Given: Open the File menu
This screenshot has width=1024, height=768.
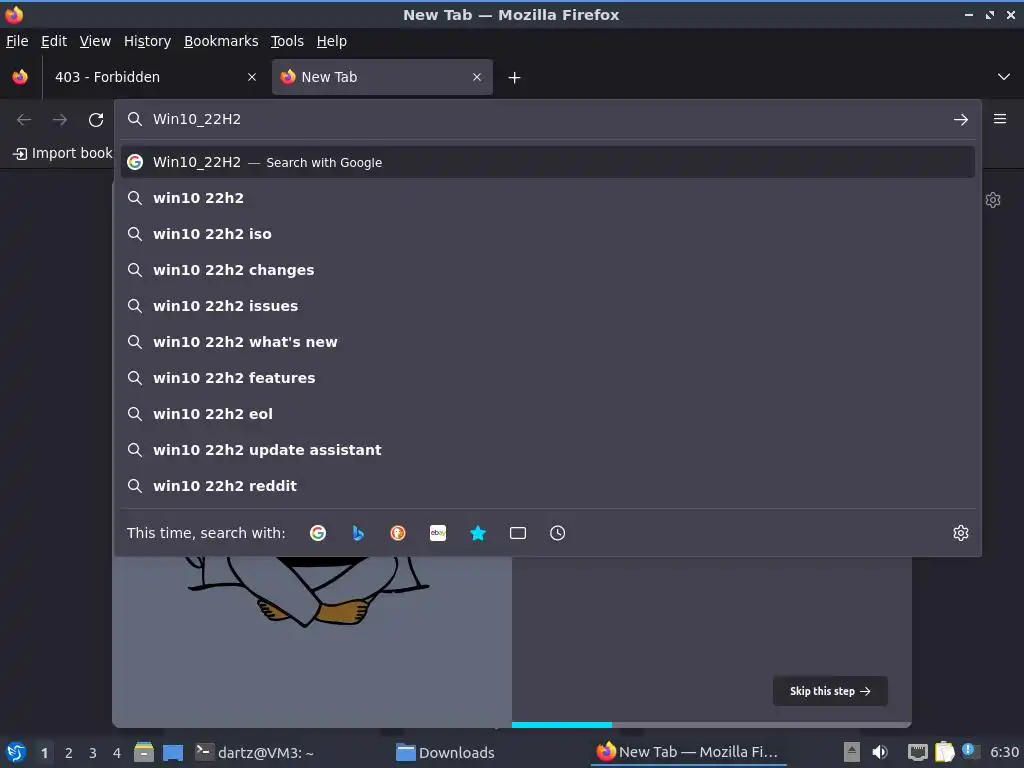Looking at the screenshot, I should point(17,41).
